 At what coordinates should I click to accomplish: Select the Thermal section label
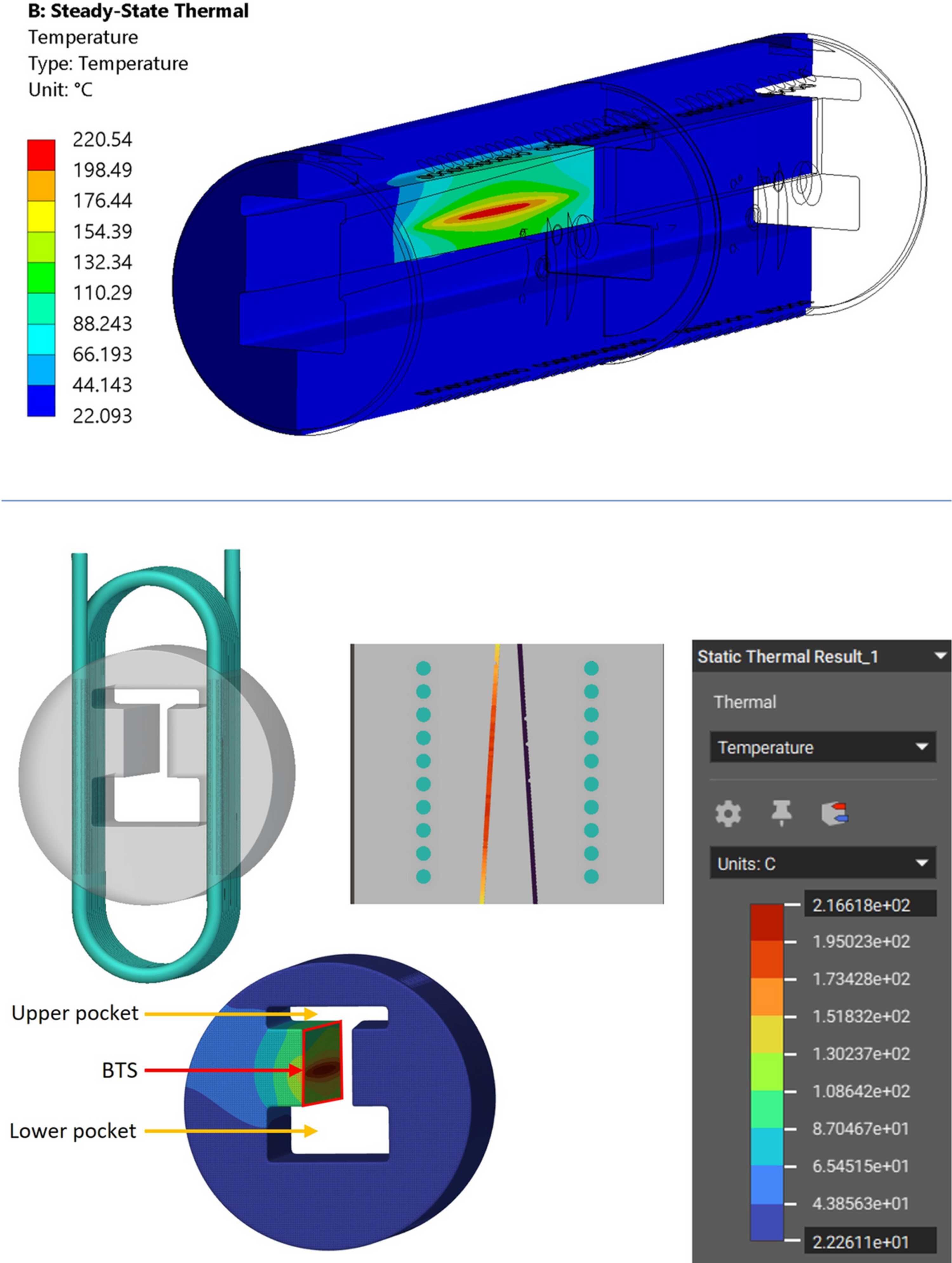tap(745, 702)
